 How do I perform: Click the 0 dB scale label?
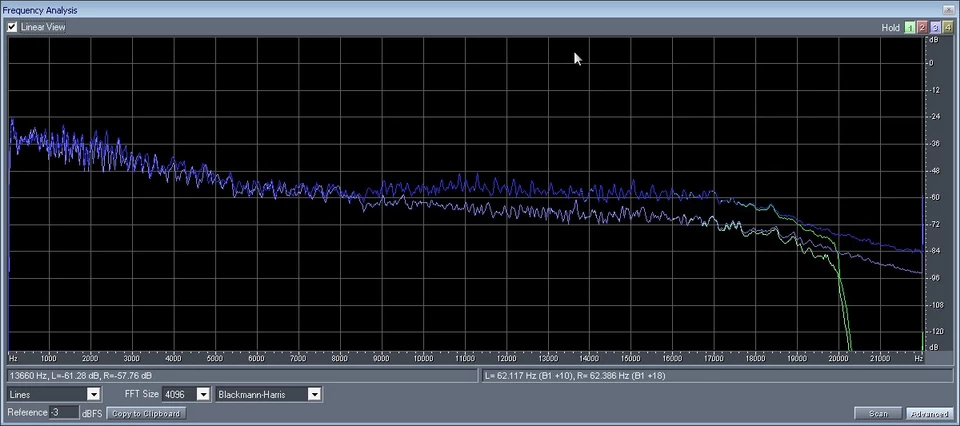coord(931,63)
